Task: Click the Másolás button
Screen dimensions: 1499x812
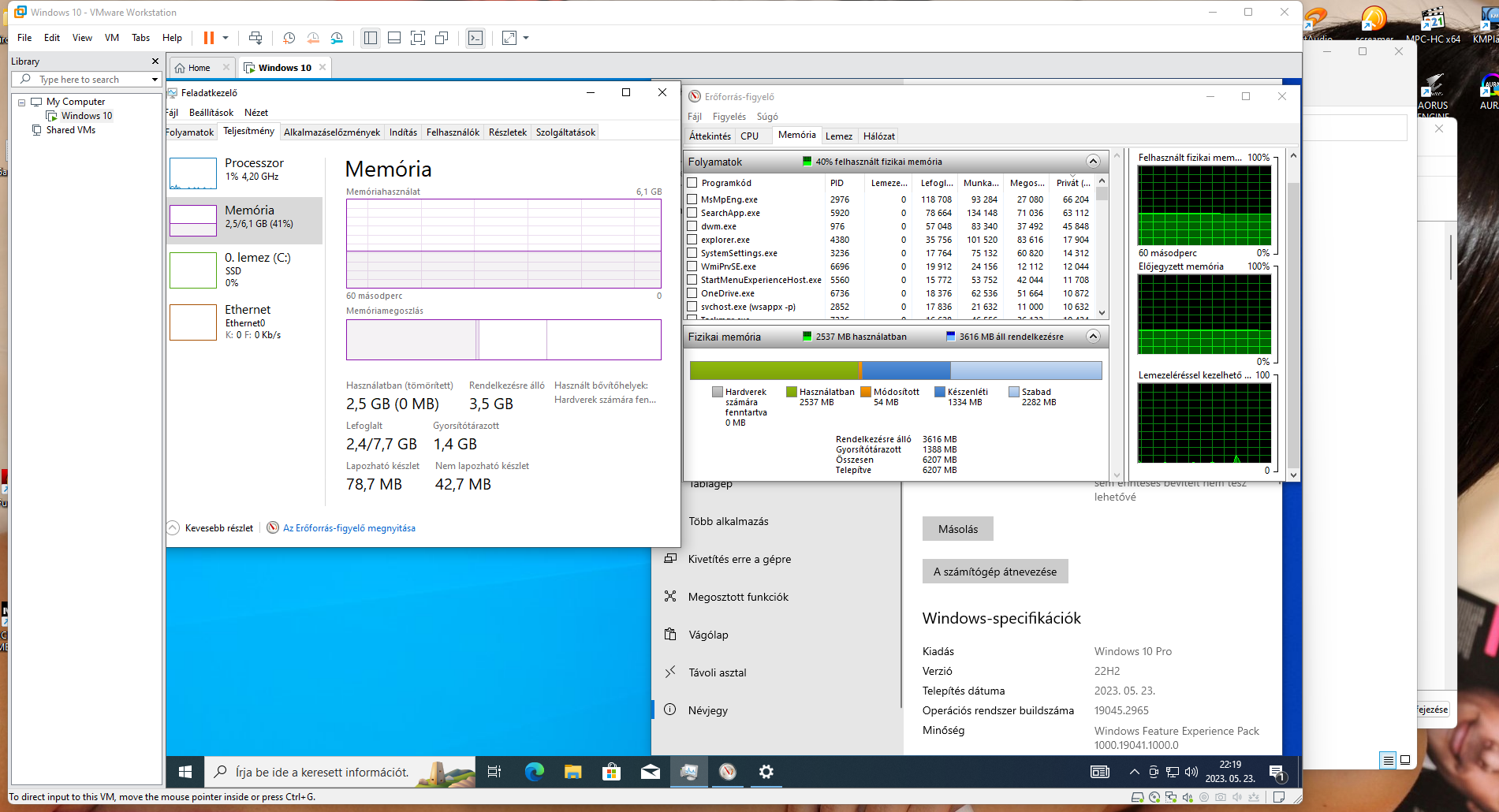Action: 958,529
